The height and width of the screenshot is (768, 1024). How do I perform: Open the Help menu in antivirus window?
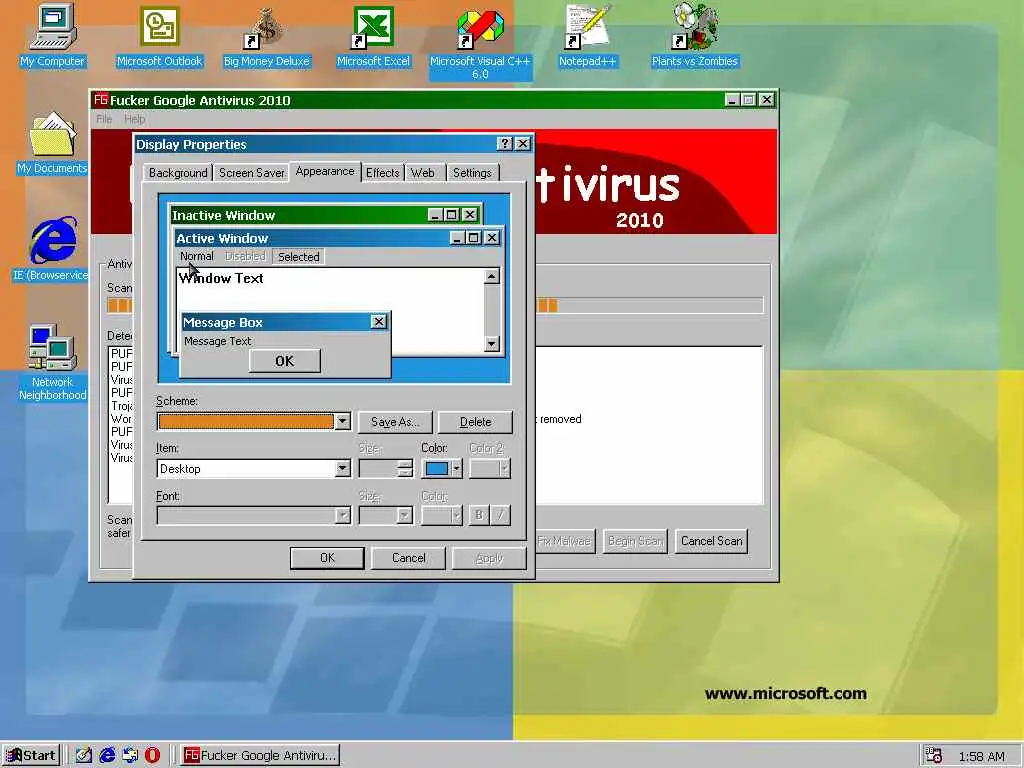(135, 119)
